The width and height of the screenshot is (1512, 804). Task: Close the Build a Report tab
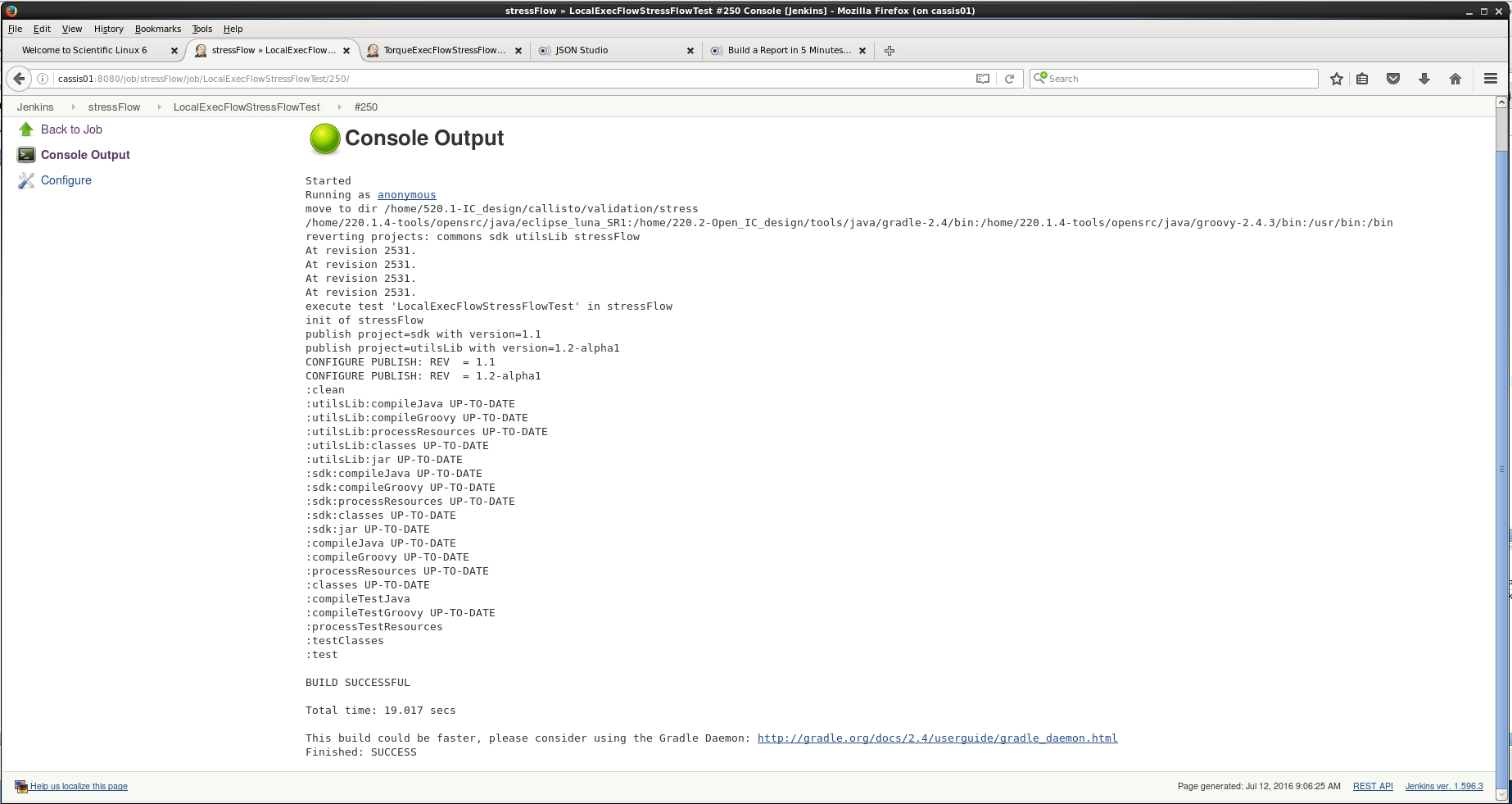[x=862, y=51]
